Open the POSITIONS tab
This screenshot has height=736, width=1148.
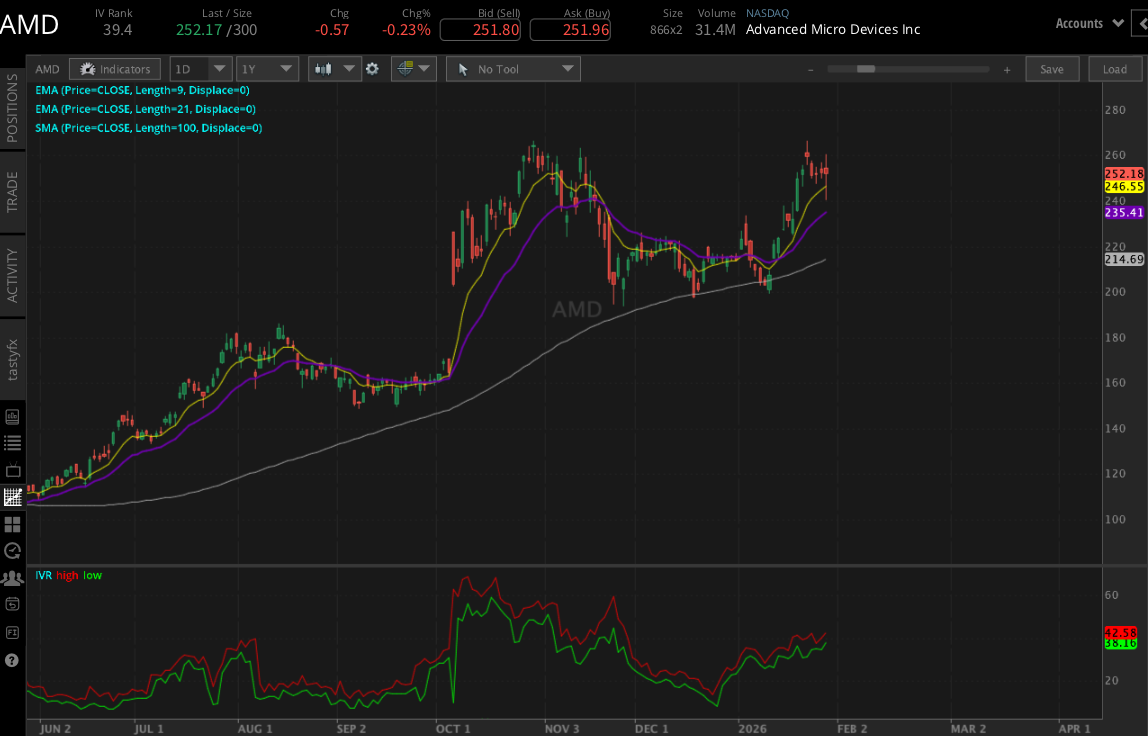click(11, 110)
